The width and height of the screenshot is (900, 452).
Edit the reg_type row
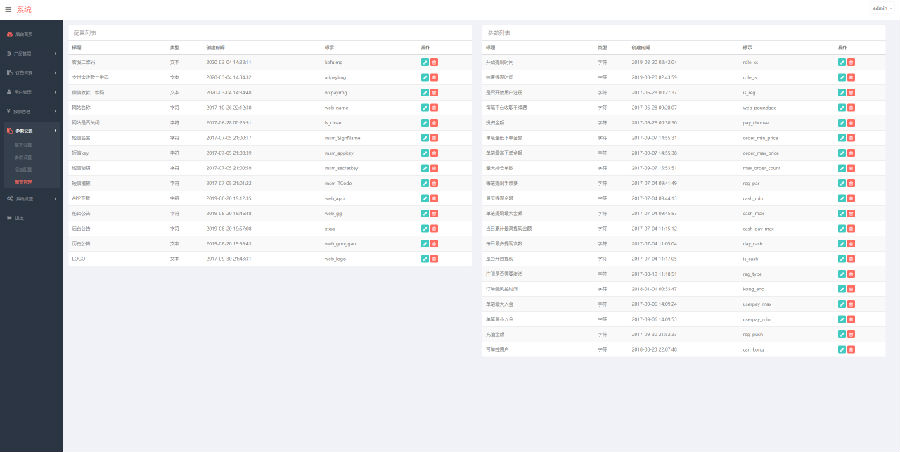click(x=841, y=273)
